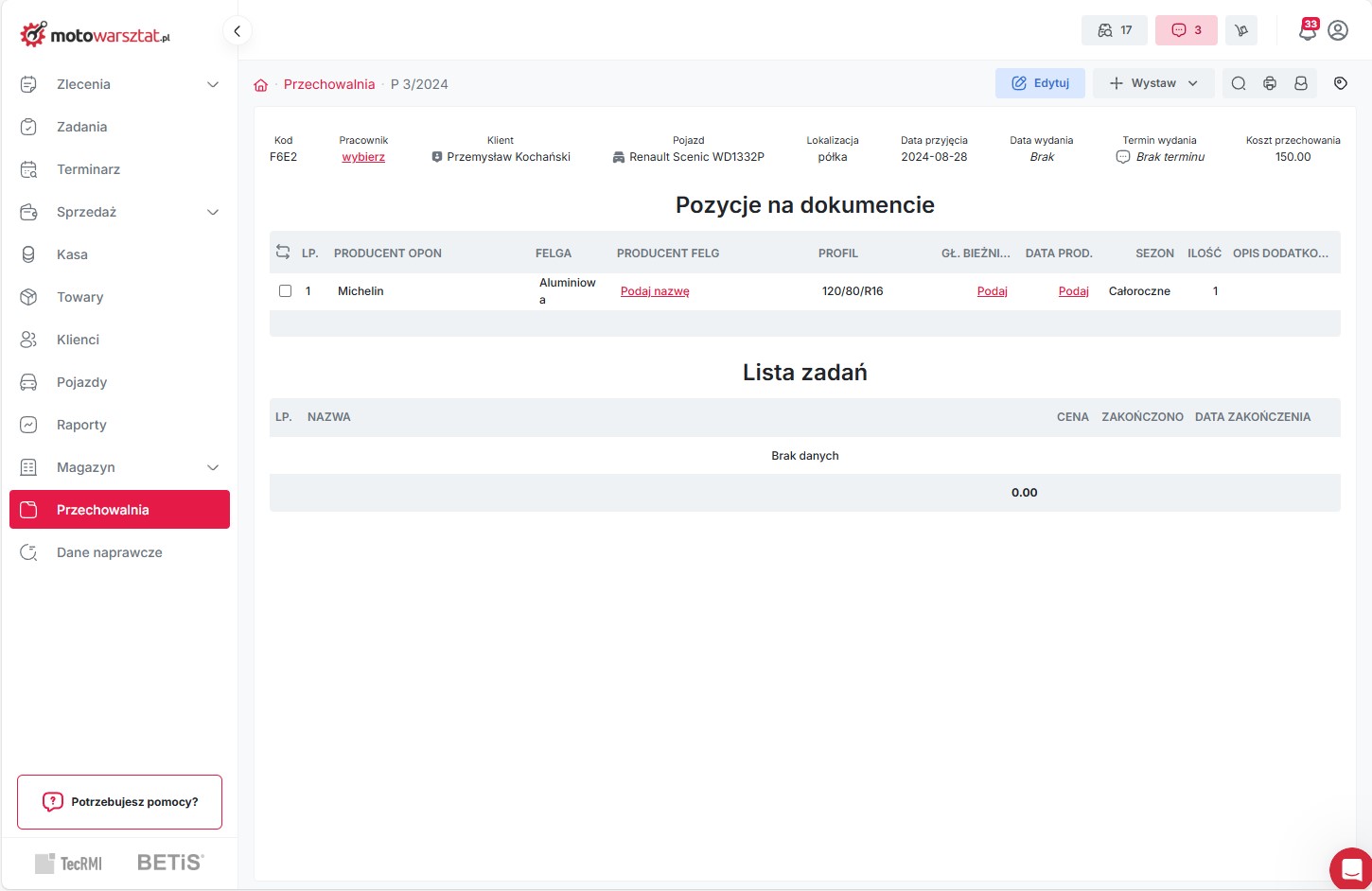The height and width of the screenshot is (891, 1372).
Task: Click the printer icon in document toolbar
Action: tap(1270, 83)
